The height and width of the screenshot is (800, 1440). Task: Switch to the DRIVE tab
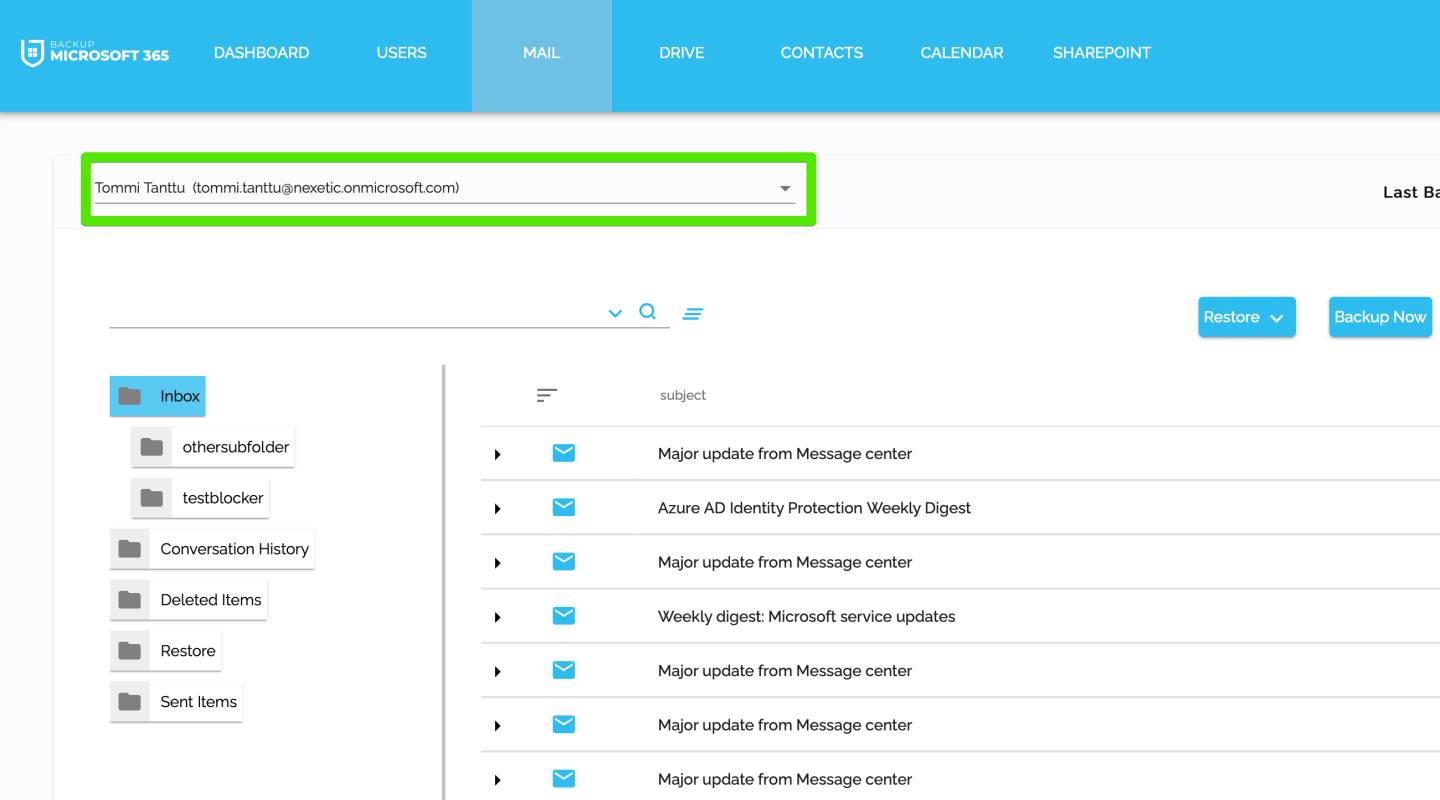pos(681,53)
